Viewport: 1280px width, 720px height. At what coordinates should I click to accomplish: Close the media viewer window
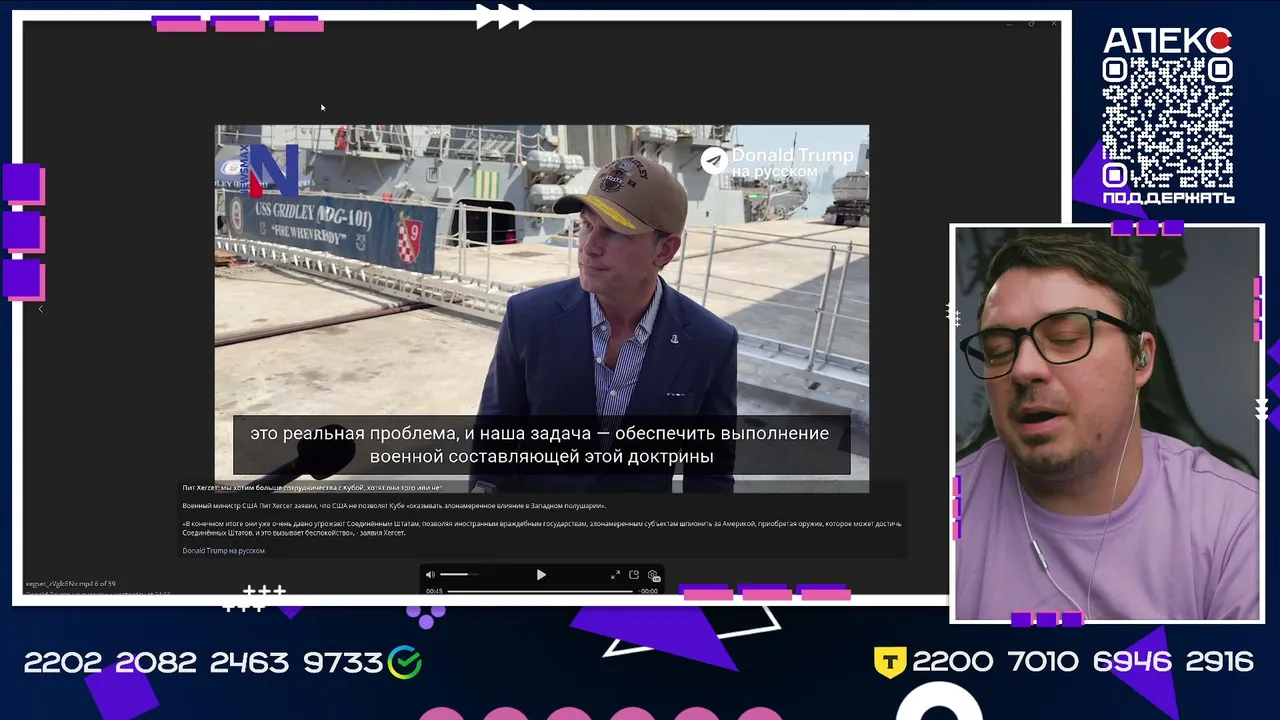(x=1054, y=23)
